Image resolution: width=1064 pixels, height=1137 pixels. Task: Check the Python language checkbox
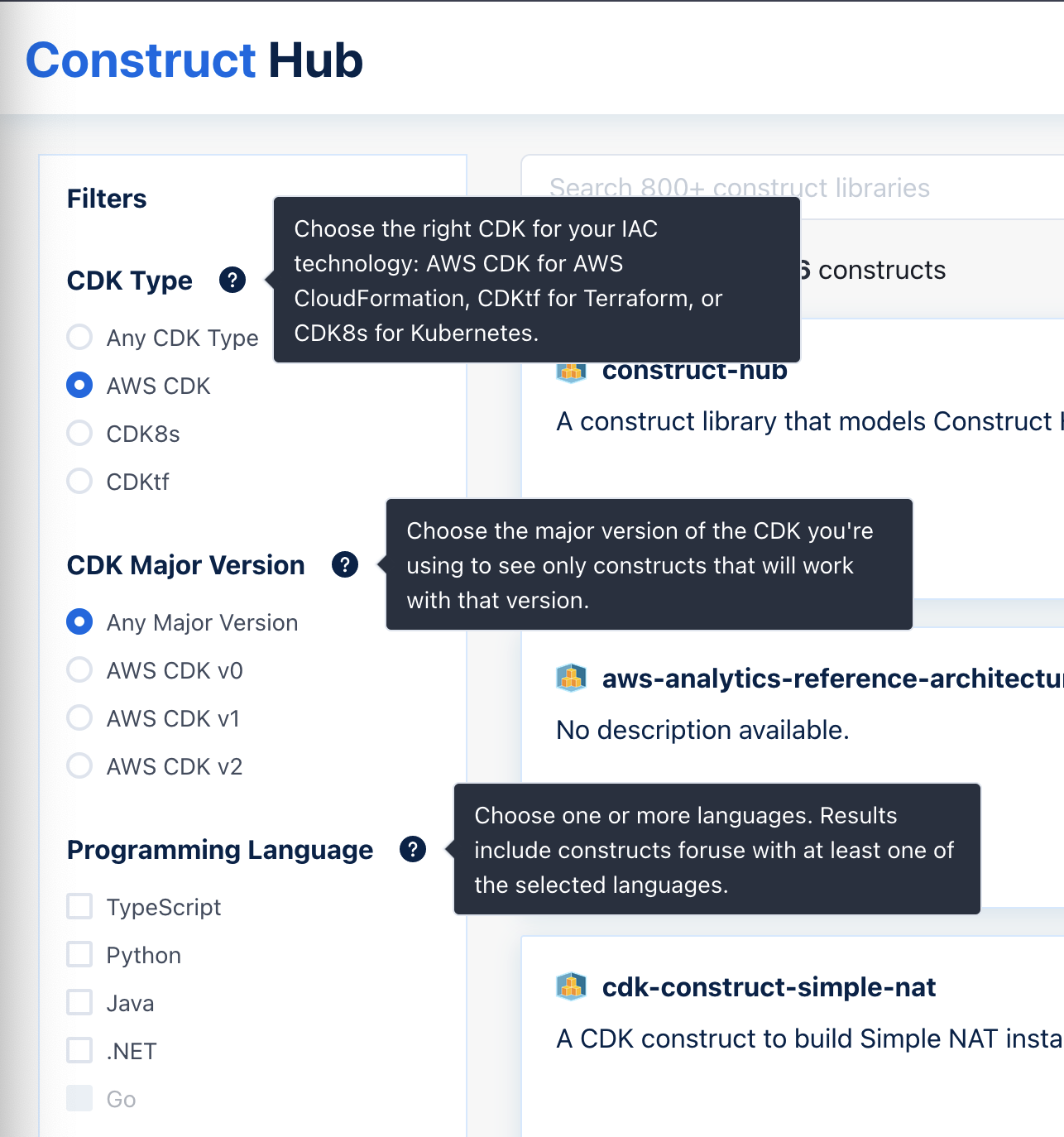click(x=79, y=954)
